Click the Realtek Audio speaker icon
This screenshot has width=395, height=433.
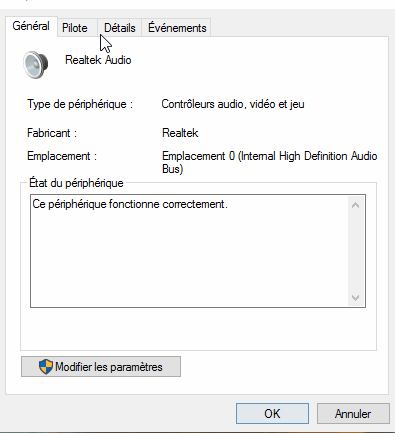35,65
